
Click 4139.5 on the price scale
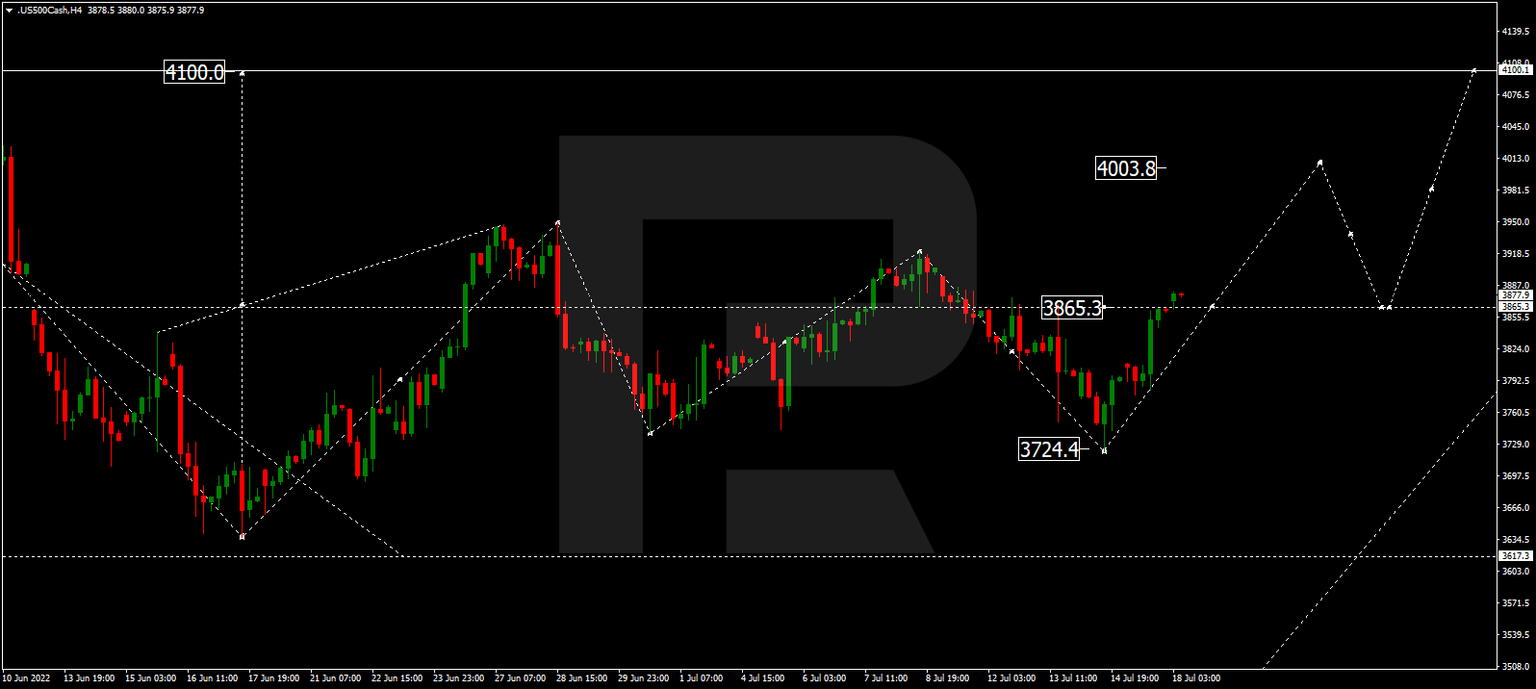(x=1515, y=32)
